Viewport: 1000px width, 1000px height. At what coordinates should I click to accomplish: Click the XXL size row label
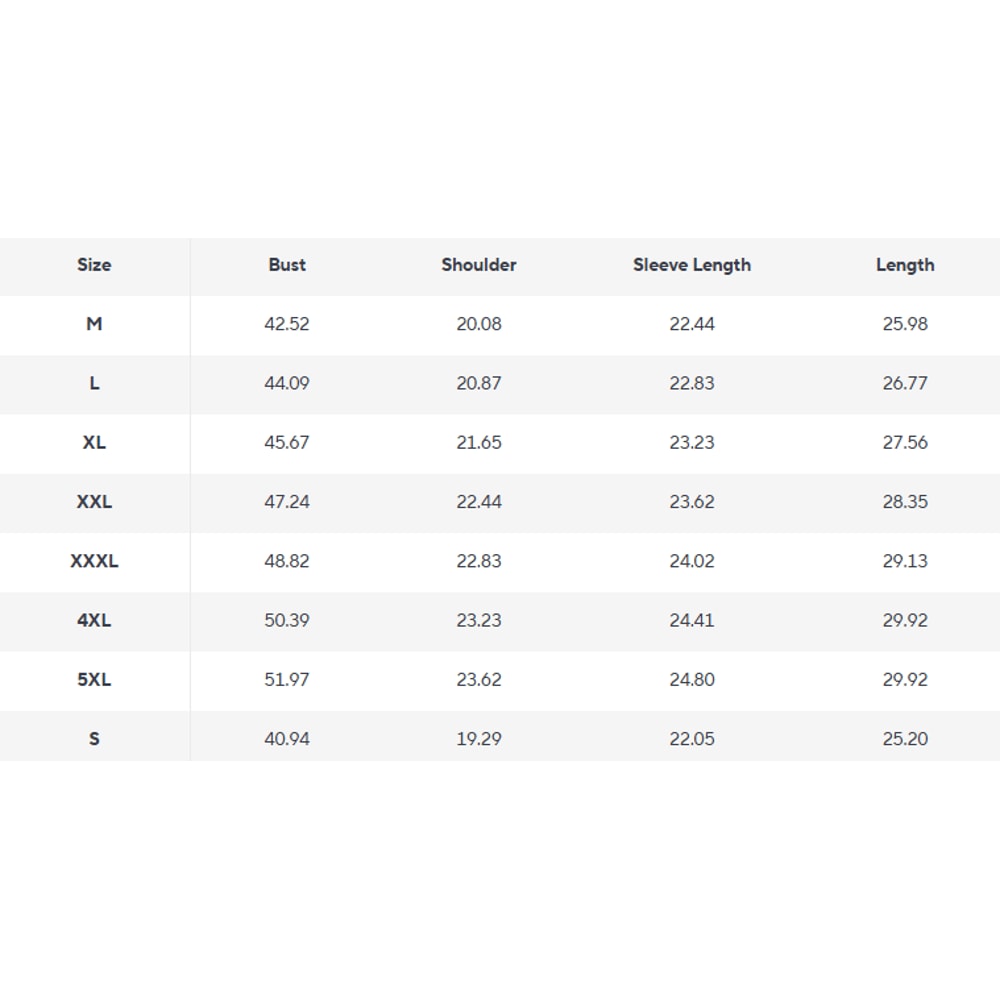[94, 502]
